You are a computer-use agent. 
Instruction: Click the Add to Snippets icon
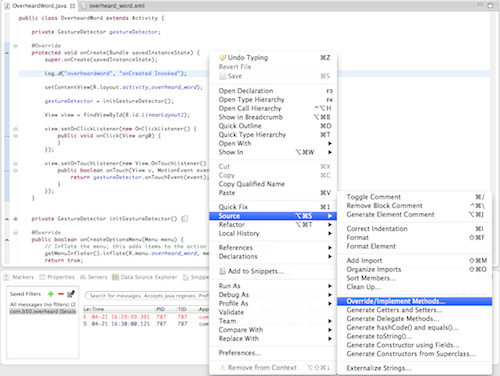click(x=223, y=271)
